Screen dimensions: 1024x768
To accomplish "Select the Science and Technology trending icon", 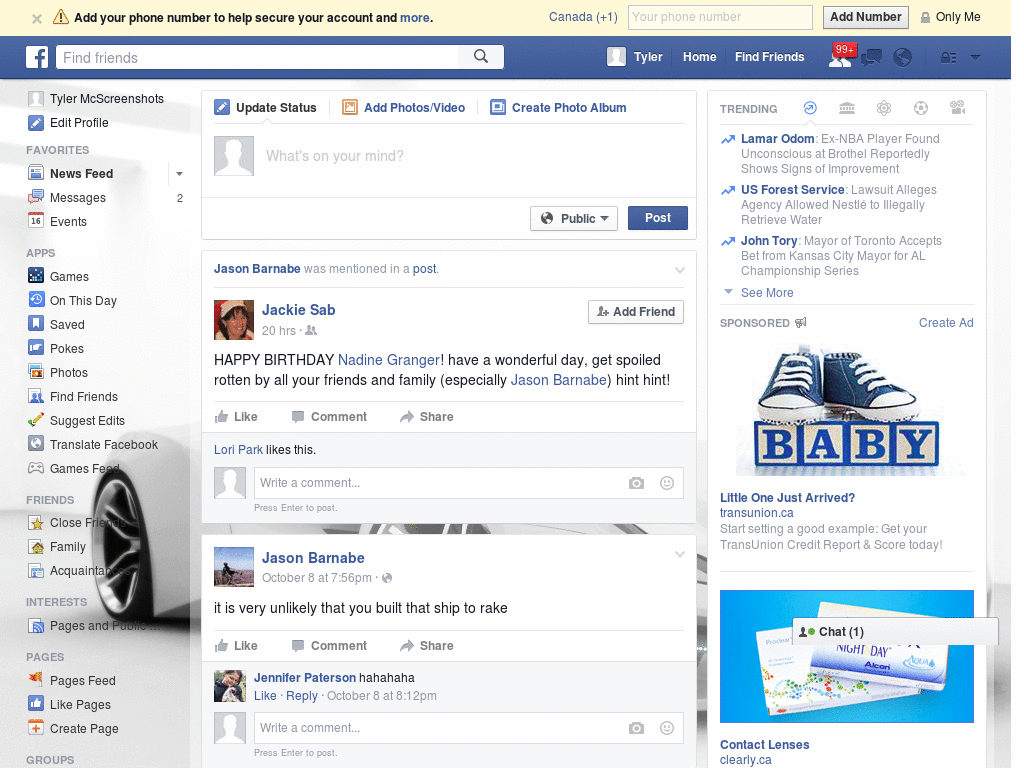I will 884,108.
